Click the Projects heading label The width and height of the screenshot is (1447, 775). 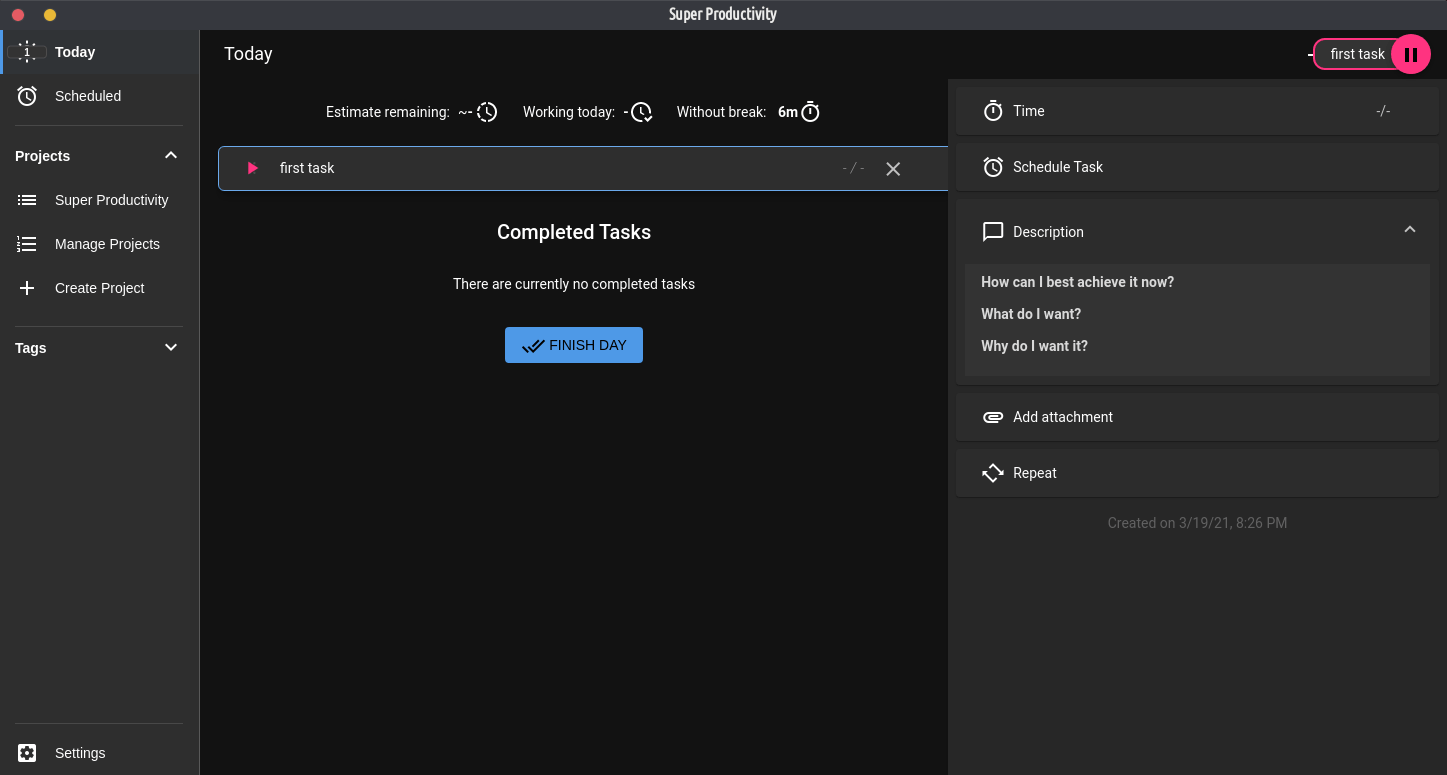coord(42,156)
